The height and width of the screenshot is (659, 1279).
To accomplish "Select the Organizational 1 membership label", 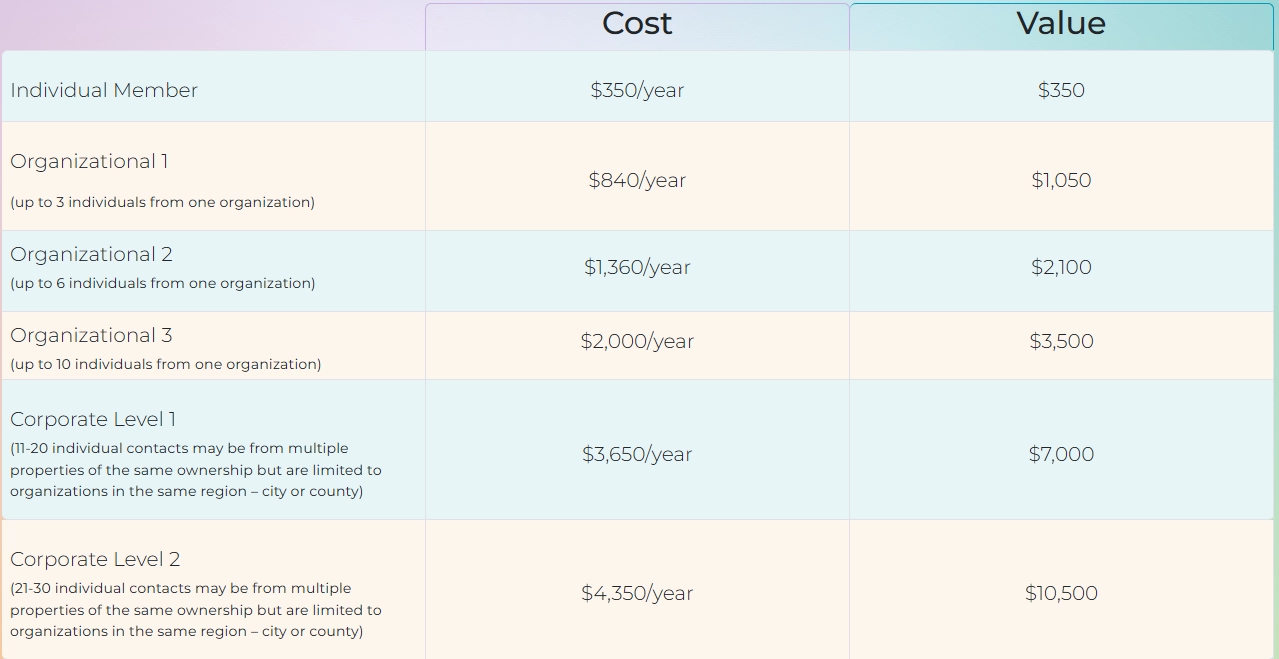I will click(89, 162).
